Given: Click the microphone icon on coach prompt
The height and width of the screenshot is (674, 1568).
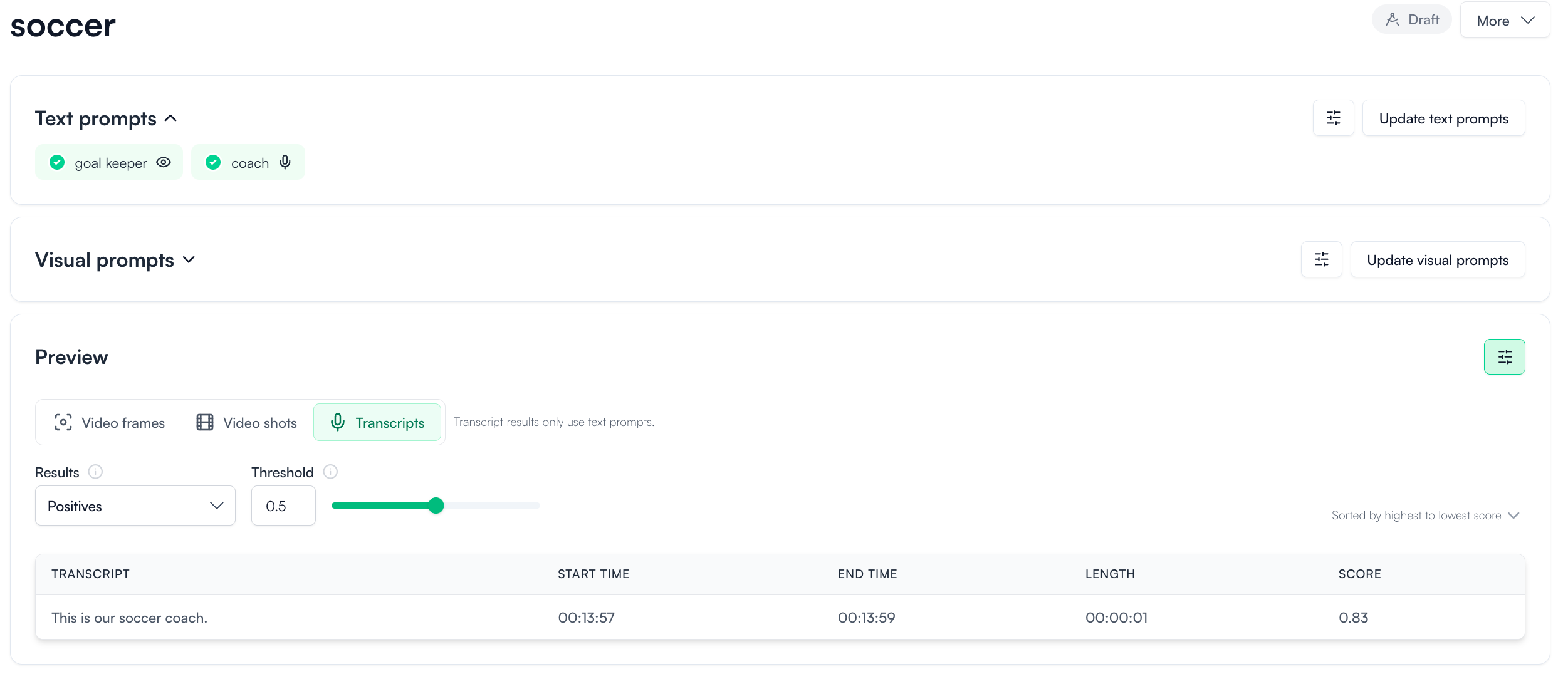Looking at the screenshot, I should [285, 163].
